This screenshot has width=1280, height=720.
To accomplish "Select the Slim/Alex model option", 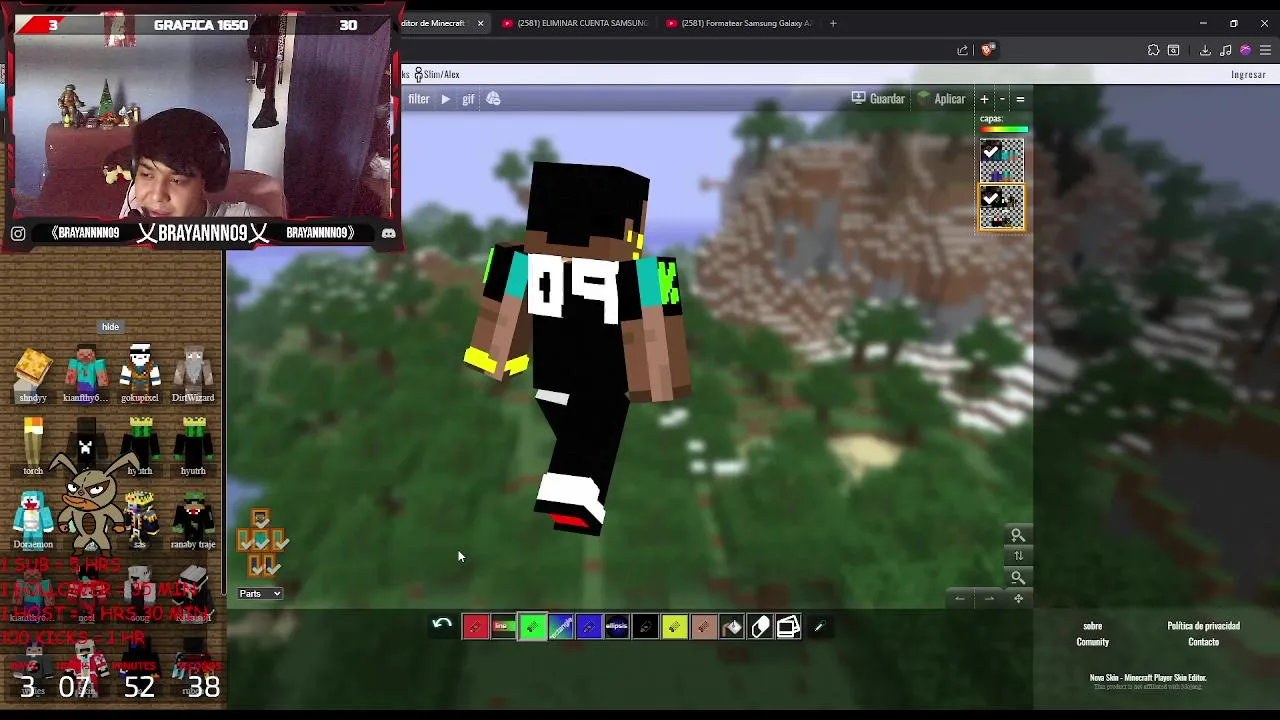I will (438, 75).
